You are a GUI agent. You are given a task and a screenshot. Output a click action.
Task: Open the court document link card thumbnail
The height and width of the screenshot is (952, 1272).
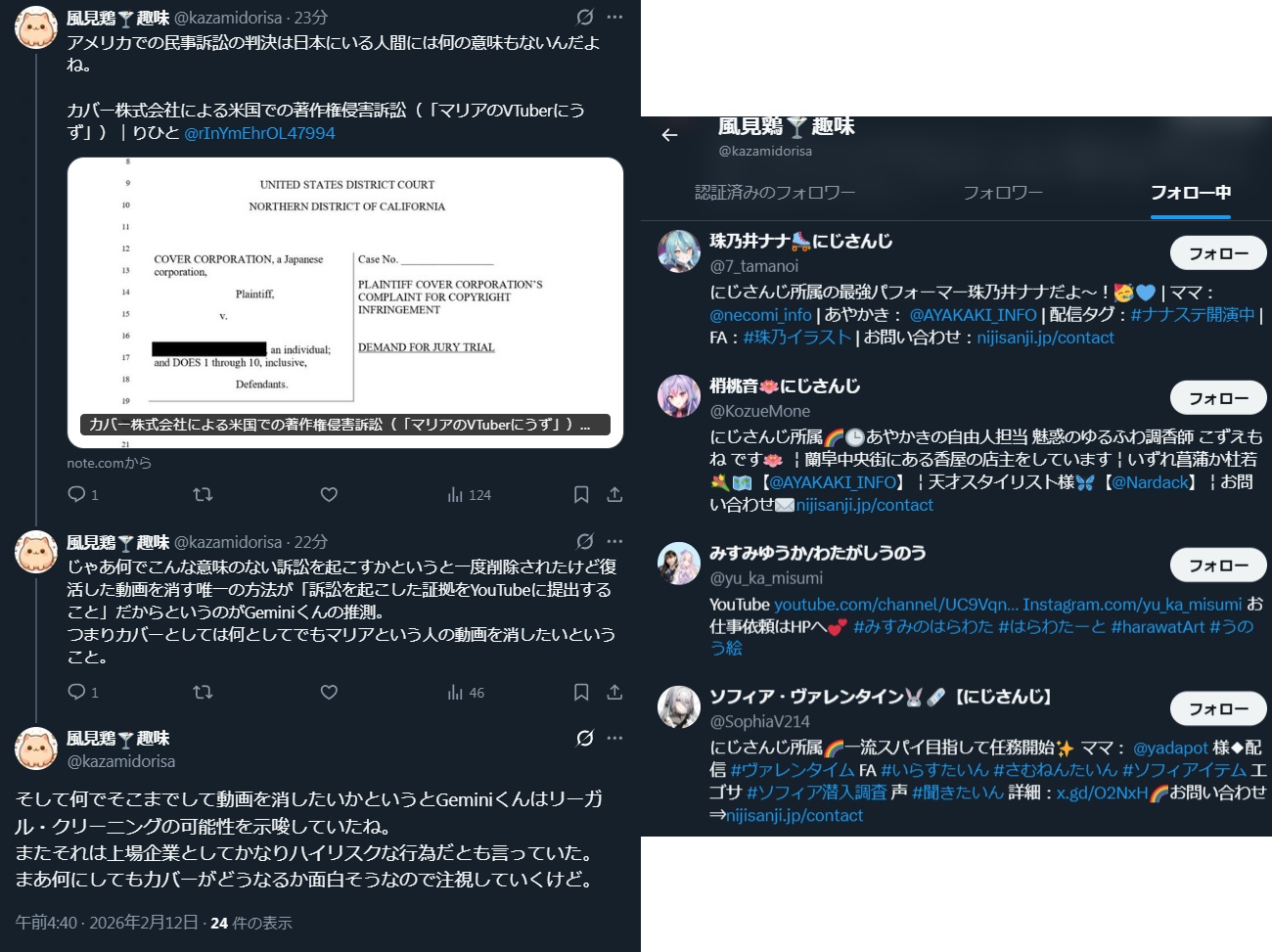[345, 303]
